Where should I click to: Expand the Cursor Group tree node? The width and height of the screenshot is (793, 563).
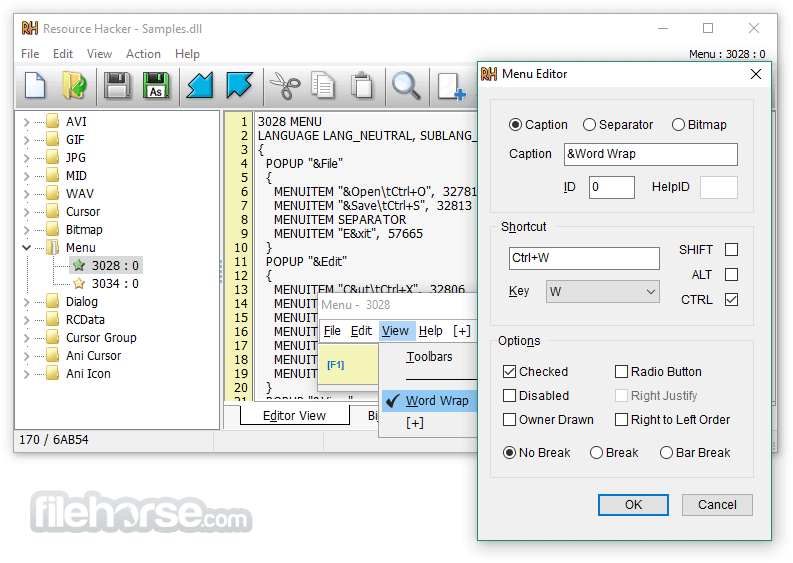coord(27,338)
